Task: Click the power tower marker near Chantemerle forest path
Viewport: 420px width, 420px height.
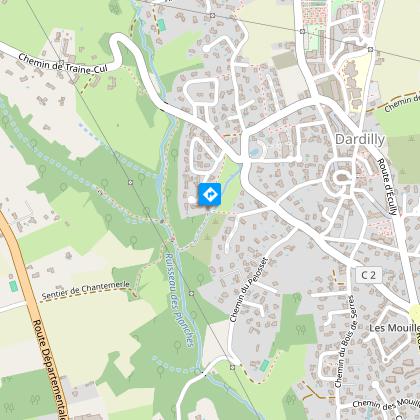Action: point(130,182)
